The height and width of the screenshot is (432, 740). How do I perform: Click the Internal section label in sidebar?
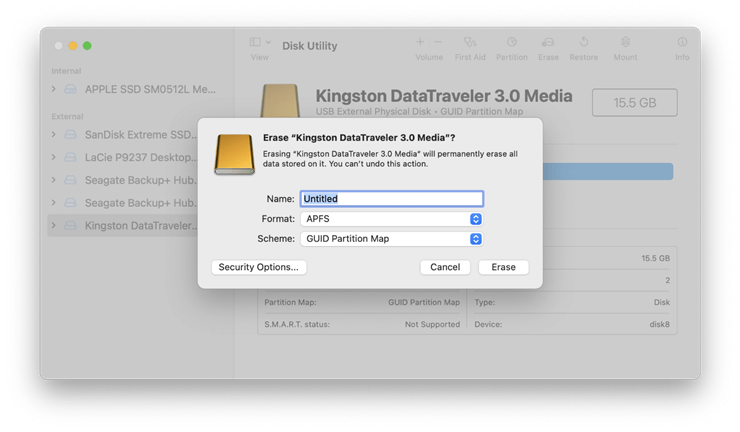[x=66, y=71]
